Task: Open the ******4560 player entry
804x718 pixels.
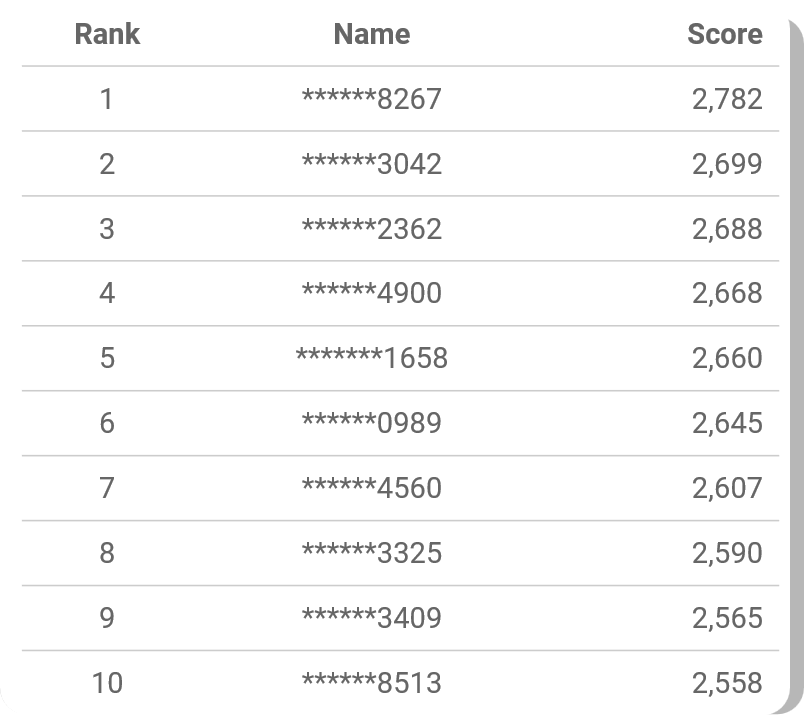Action: (371, 488)
